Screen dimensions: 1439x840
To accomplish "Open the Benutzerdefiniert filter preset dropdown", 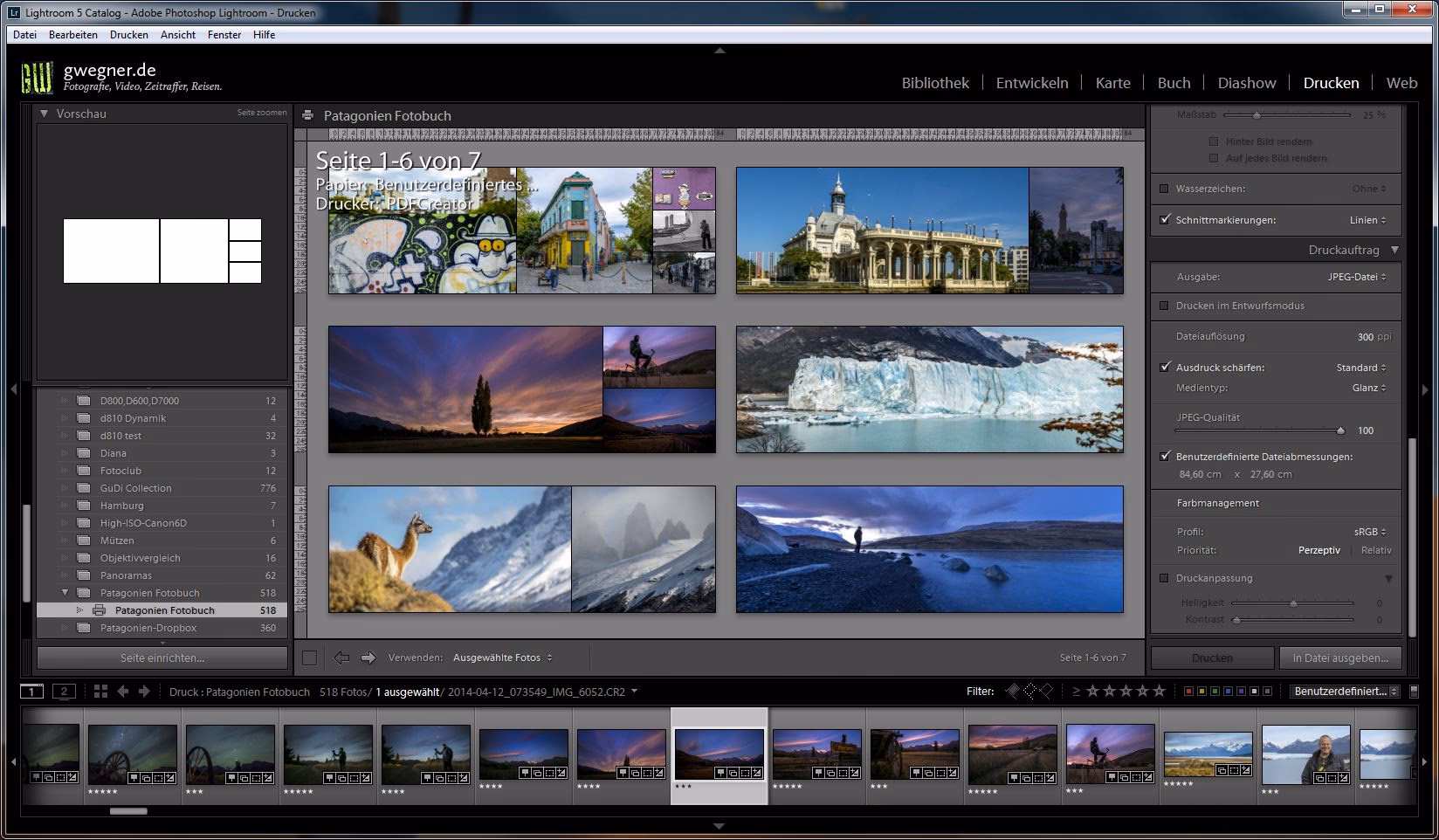I will click(x=1346, y=692).
